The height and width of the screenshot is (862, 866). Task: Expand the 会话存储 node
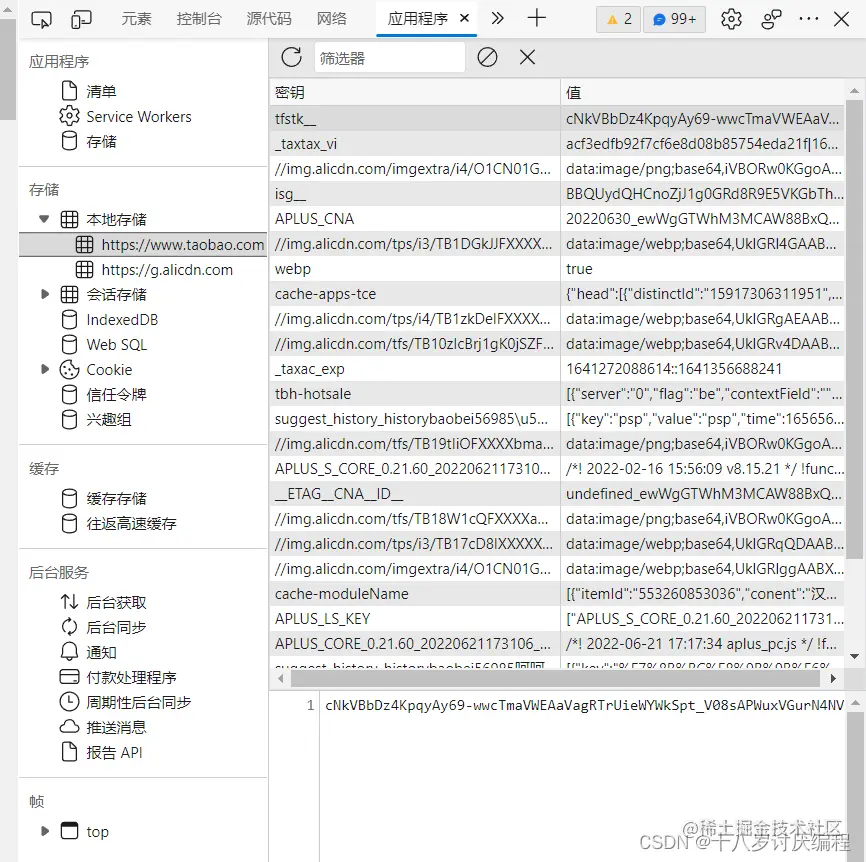coord(43,294)
